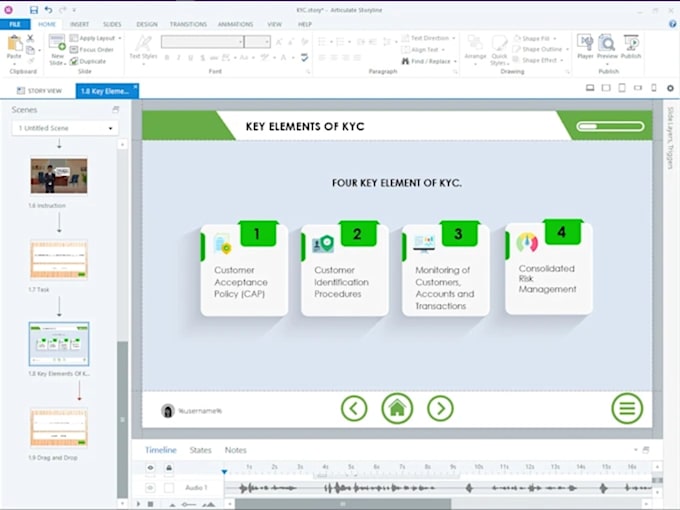Switch to STORY VIEW tab

pyautogui.click(x=39, y=91)
